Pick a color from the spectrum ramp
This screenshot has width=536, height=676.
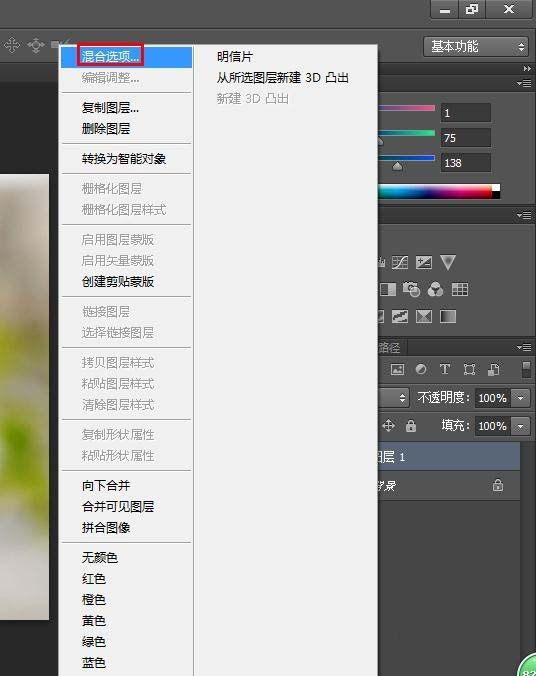[x=435, y=191]
